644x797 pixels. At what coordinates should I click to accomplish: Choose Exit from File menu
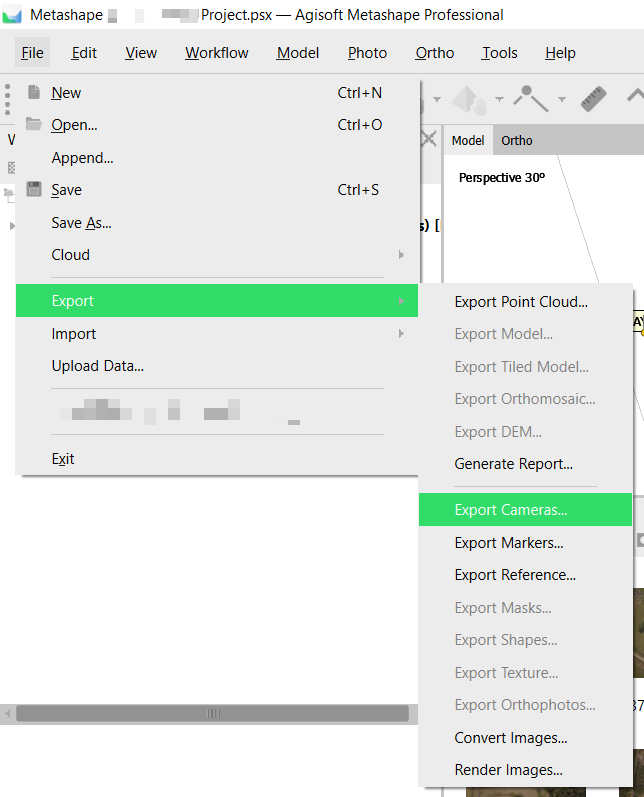tap(217, 458)
